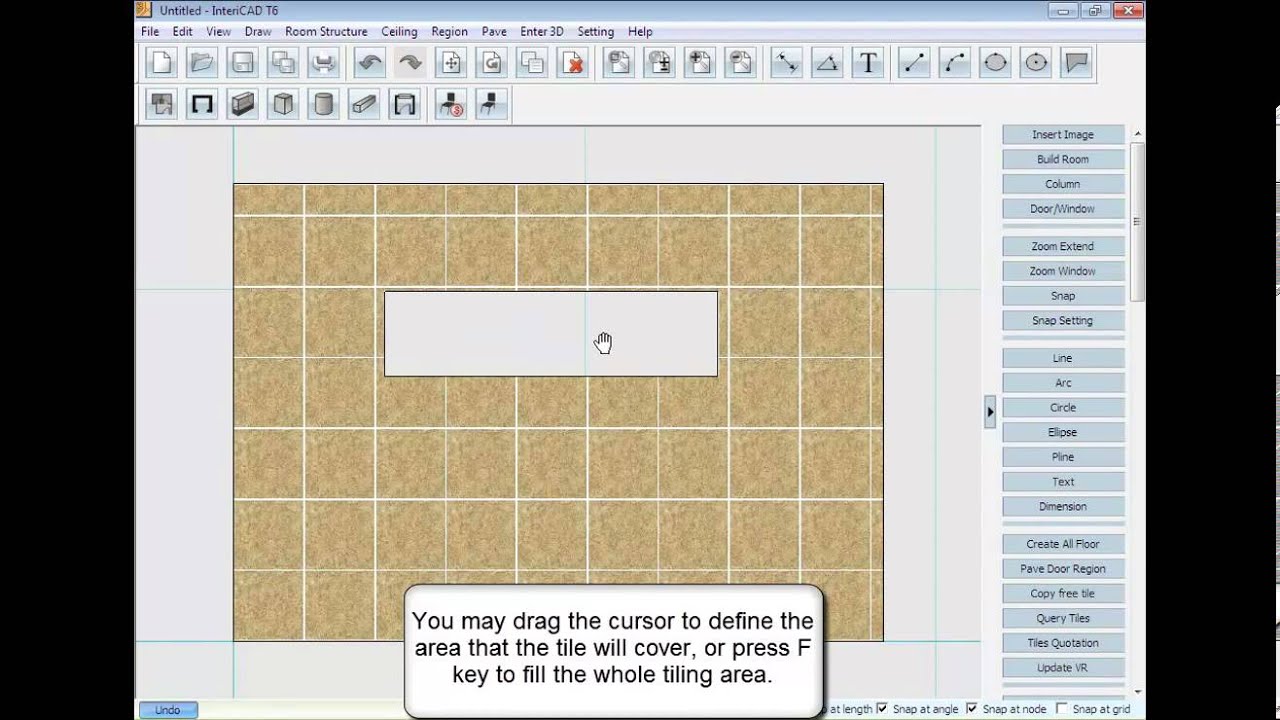Image resolution: width=1280 pixels, height=720 pixels.
Task: Click the Build Room button
Action: pos(1063,159)
